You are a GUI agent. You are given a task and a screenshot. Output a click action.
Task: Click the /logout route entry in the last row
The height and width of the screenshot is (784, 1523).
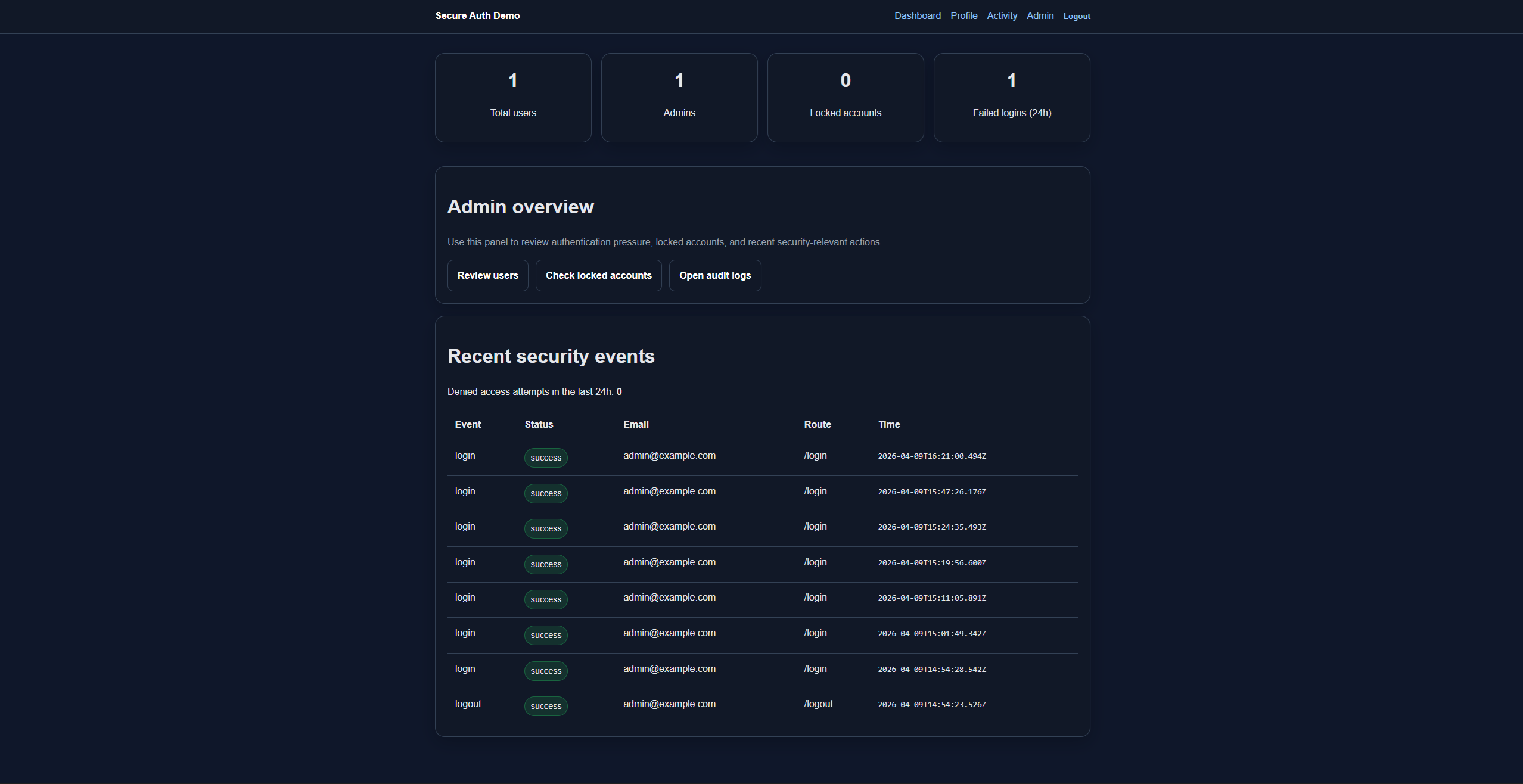point(818,704)
